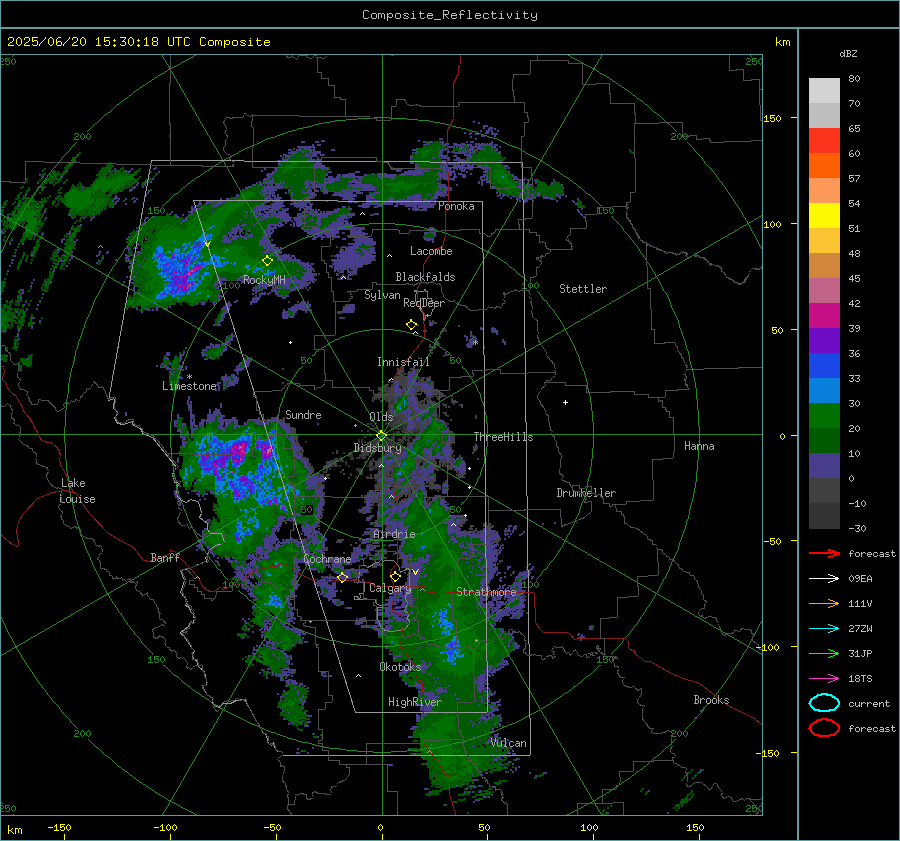This screenshot has width=900, height=841.
Task: Click the yellow diamond marker near Cochrane
Action: [342, 577]
